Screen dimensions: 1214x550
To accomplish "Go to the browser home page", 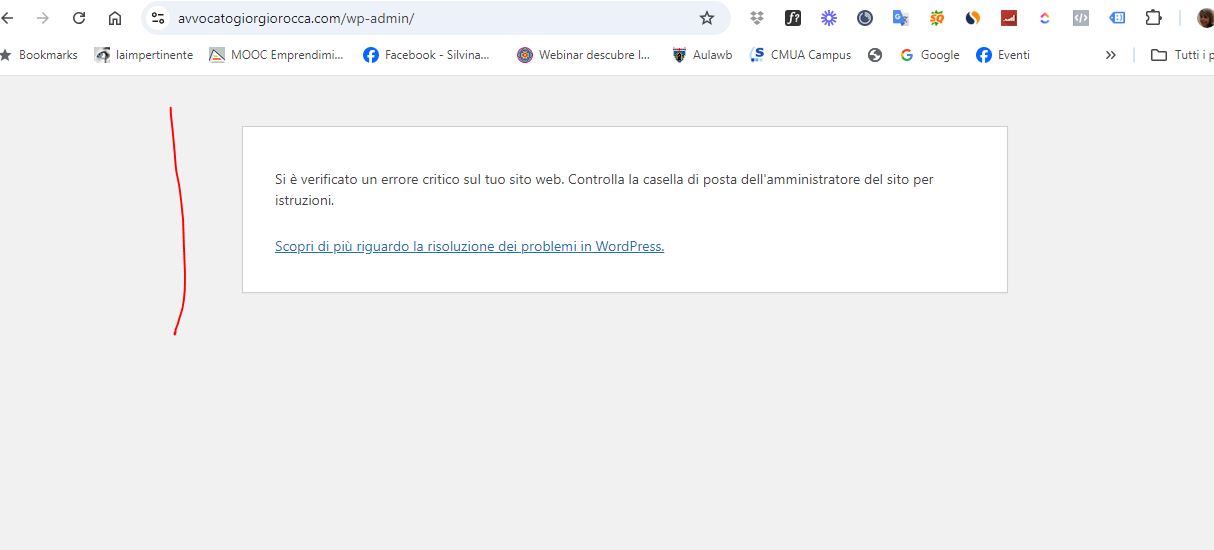I will [115, 18].
